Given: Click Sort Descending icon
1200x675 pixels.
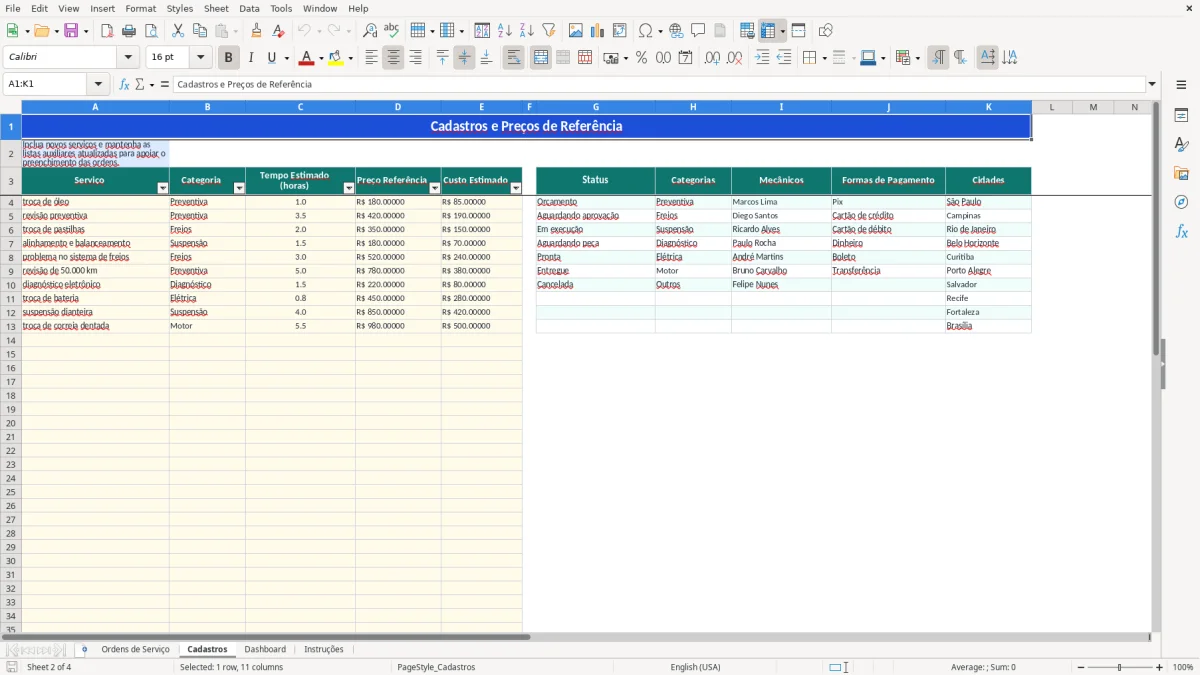Looking at the screenshot, I should 527,31.
